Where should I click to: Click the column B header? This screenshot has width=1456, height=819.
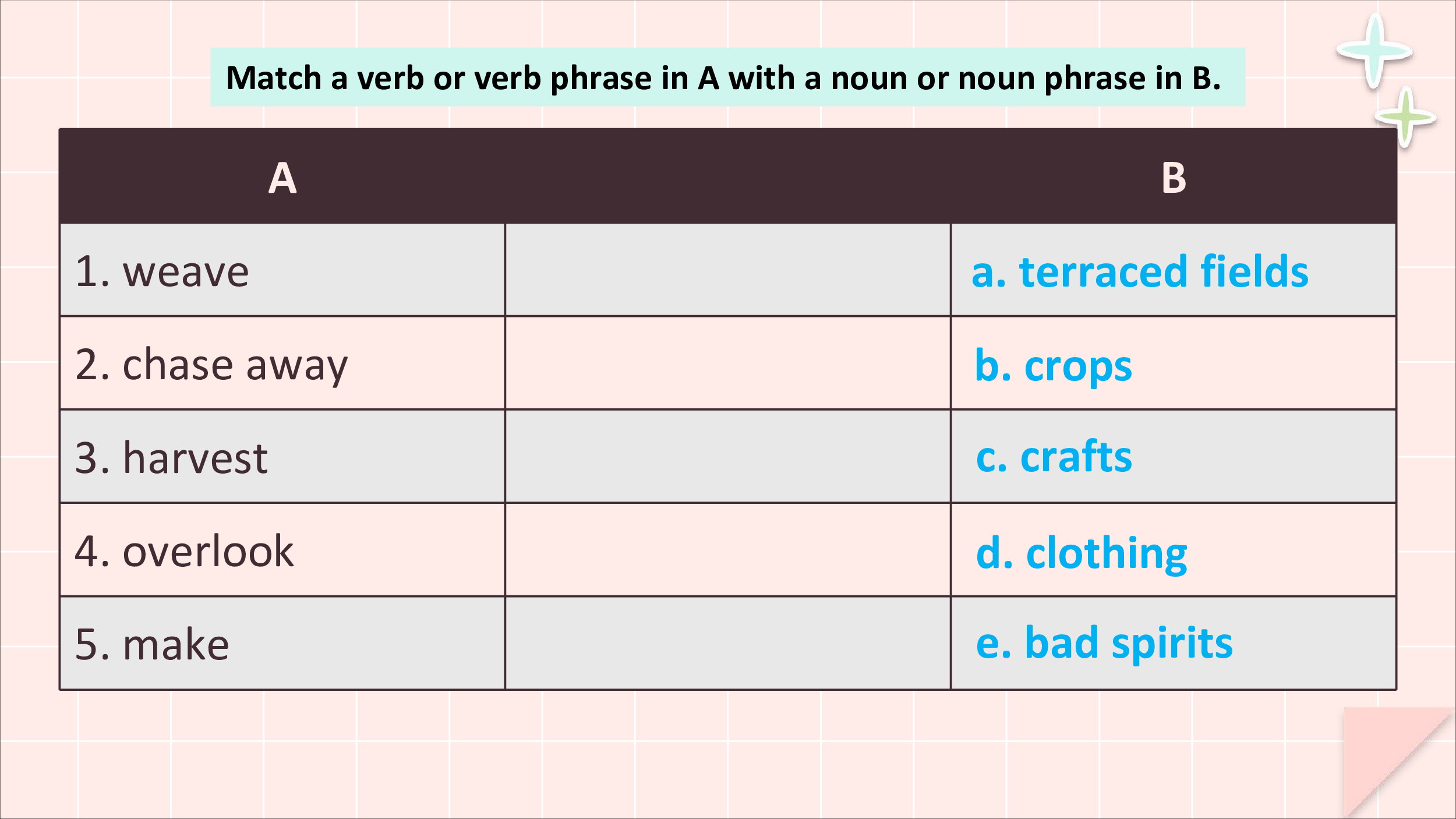tap(1174, 177)
